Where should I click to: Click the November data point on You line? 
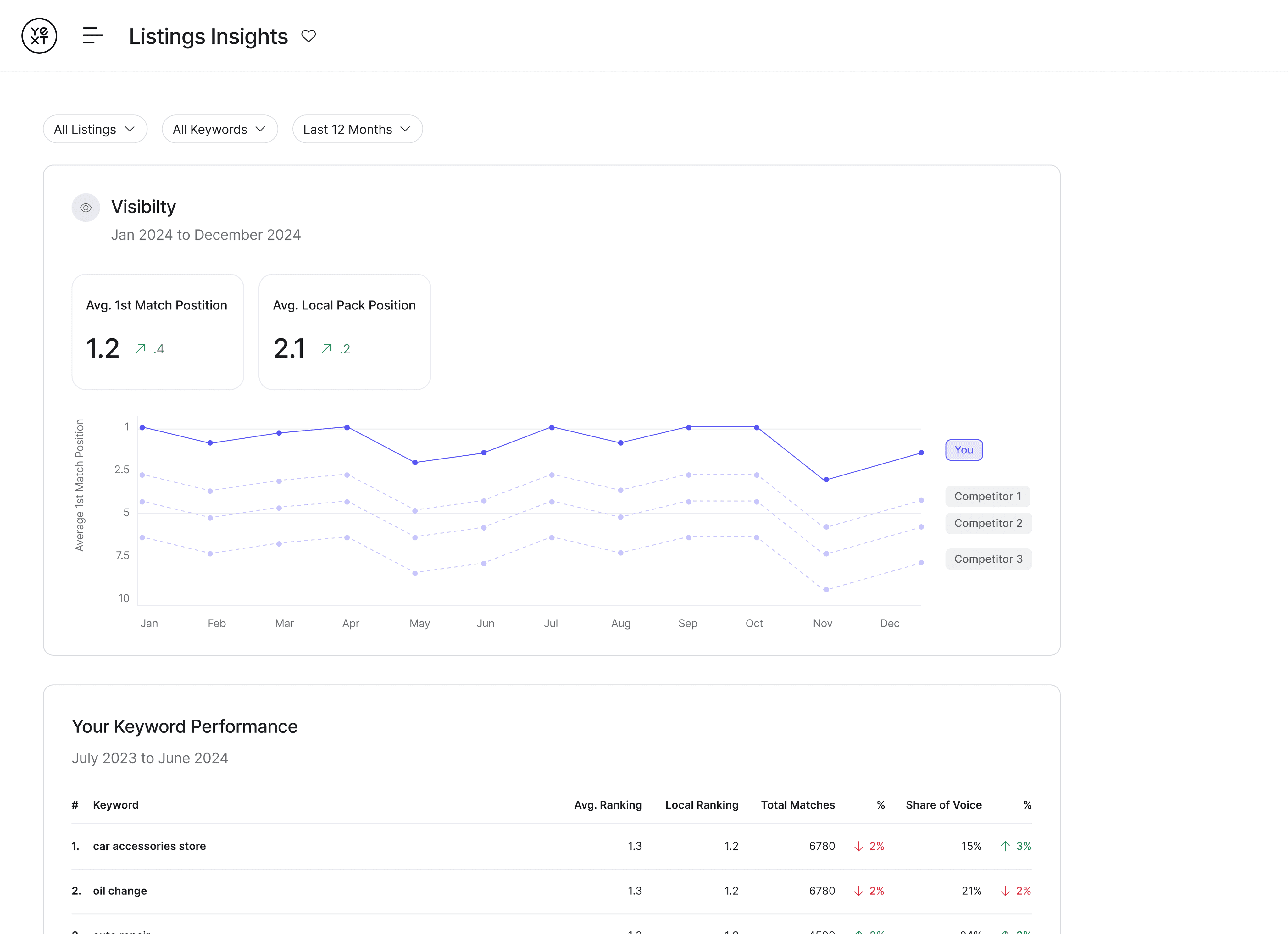826,480
